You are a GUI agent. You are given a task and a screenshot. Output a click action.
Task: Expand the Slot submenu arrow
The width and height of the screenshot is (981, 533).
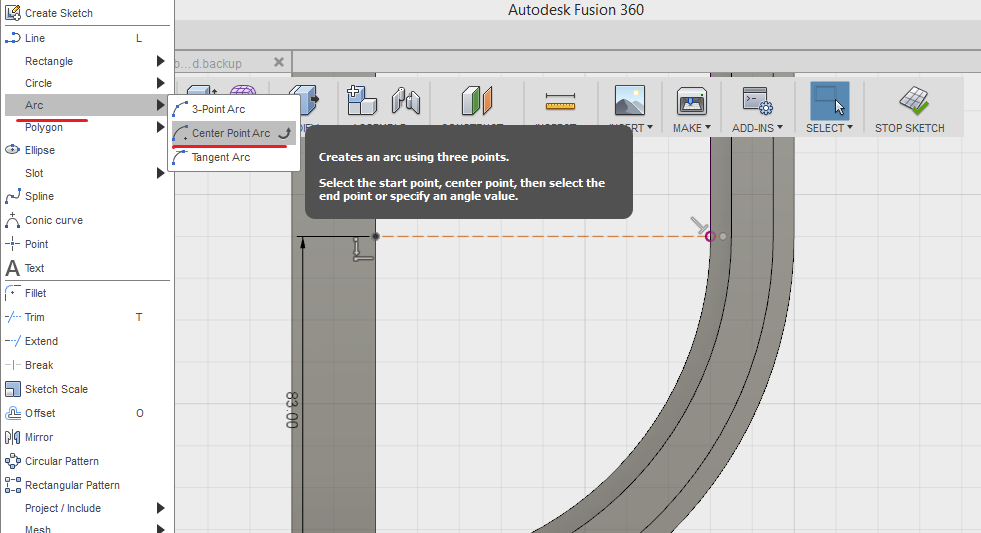click(160, 173)
